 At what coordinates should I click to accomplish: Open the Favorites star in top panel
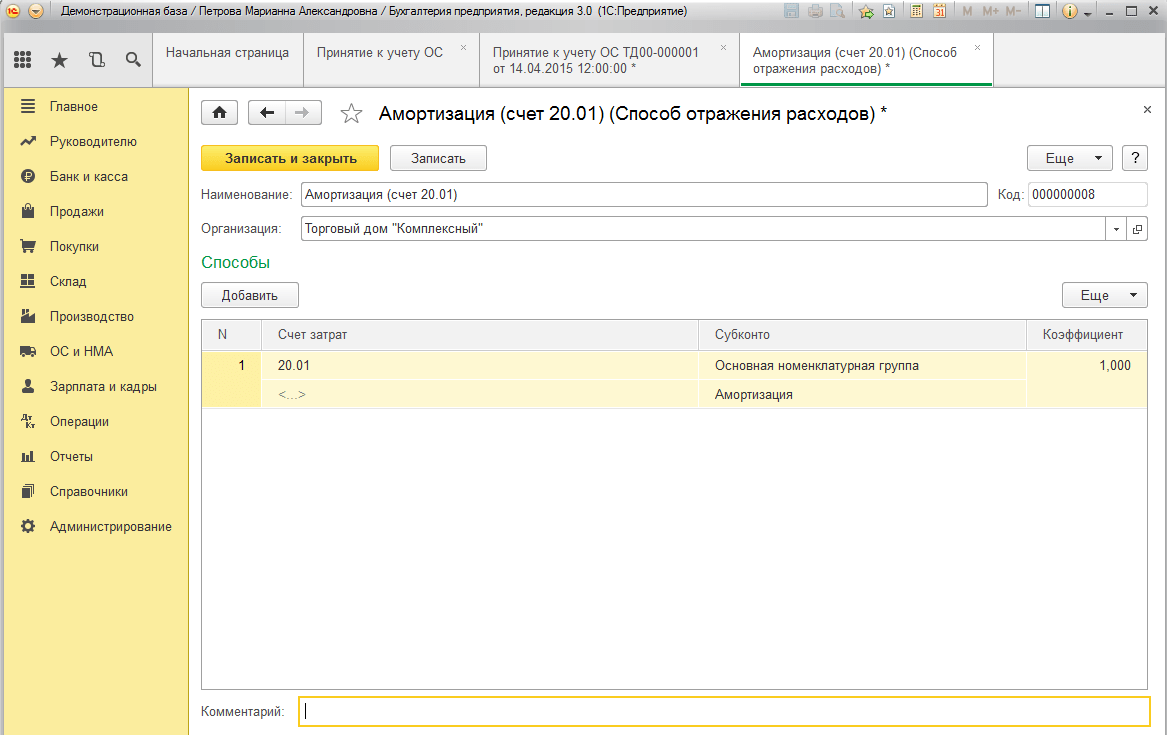pos(59,60)
